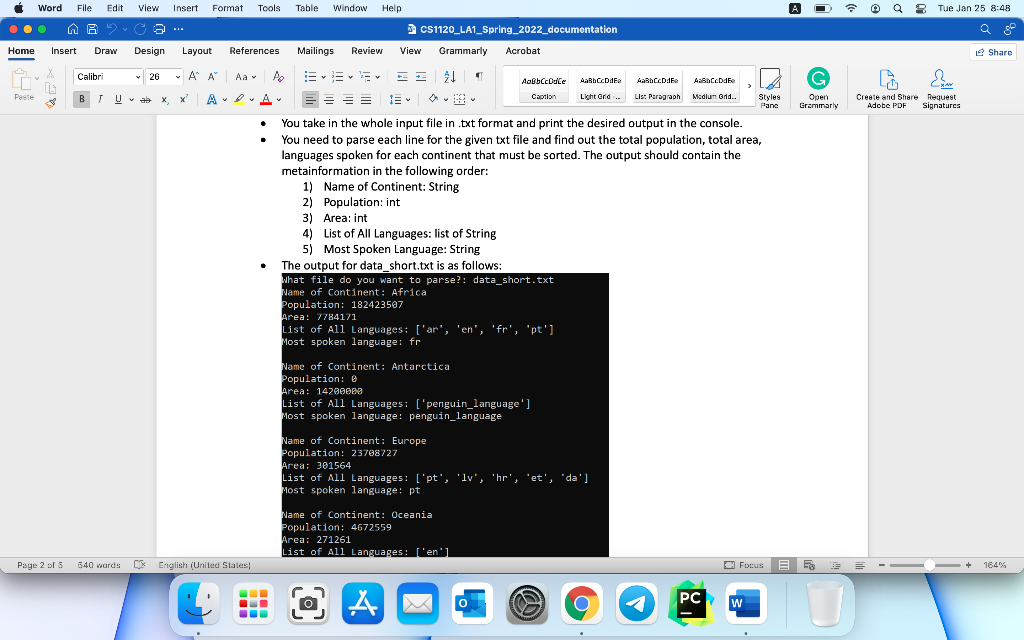Open the Styles Pane
The height and width of the screenshot is (640, 1024).
770,88
